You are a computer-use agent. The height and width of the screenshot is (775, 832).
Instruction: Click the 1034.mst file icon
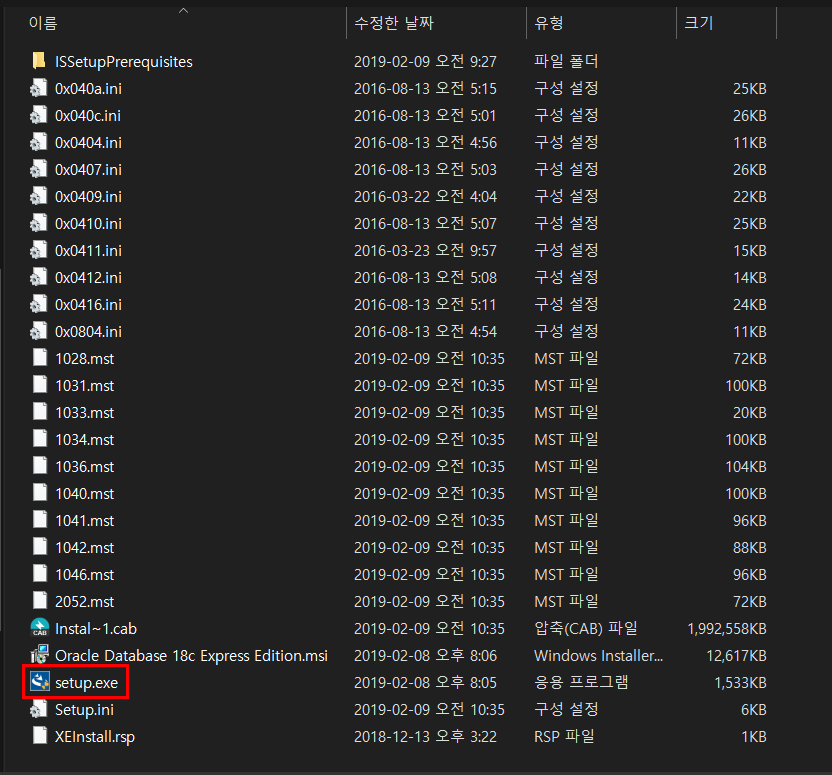click(40, 439)
